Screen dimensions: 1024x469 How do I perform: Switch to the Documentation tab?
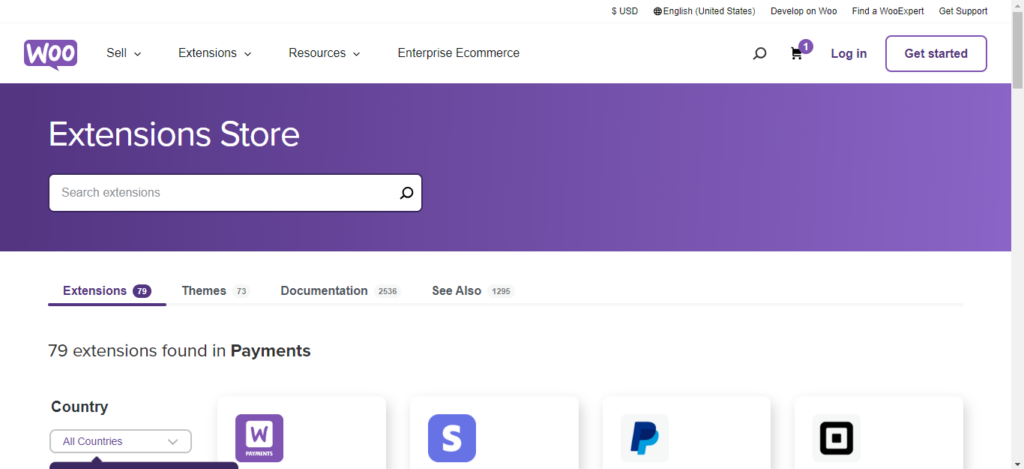(x=340, y=291)
